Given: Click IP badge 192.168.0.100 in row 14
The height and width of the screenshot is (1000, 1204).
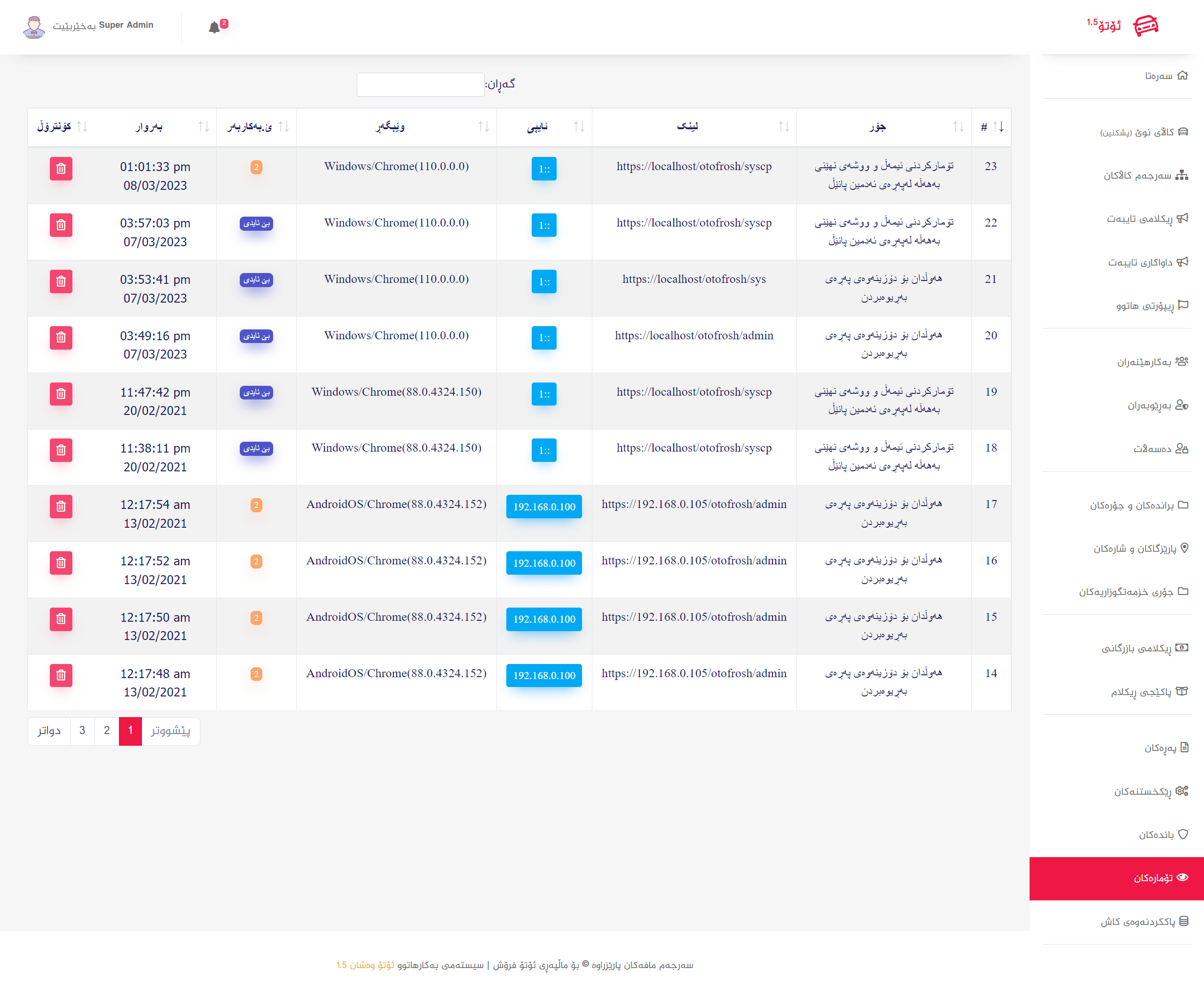Looking at the screenshot, I should pos(543,676).
